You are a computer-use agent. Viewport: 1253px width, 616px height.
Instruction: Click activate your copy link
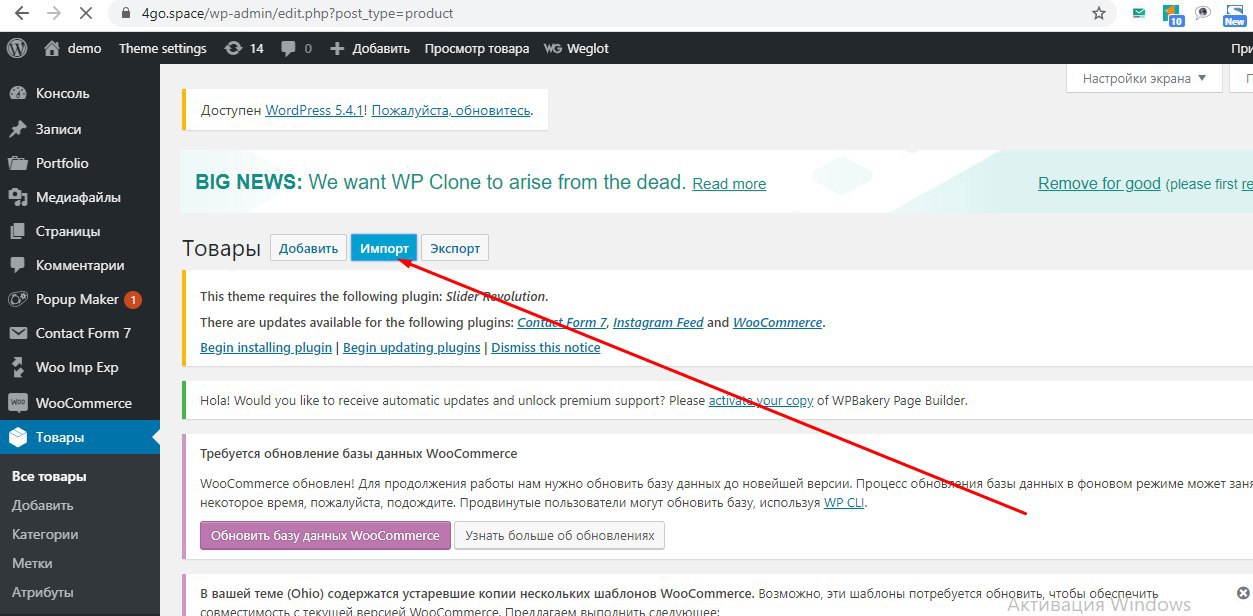pos(761,400)
